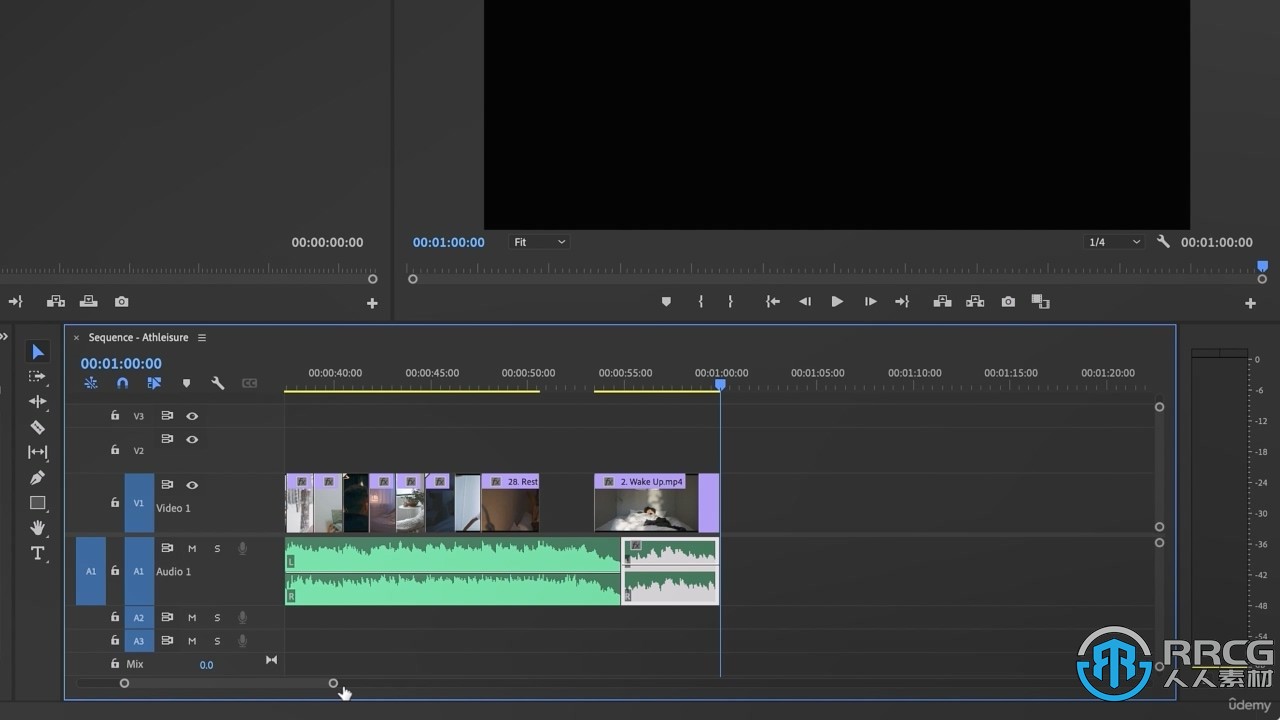Toggle lock on Audio 1 track

tap(115, 571)
